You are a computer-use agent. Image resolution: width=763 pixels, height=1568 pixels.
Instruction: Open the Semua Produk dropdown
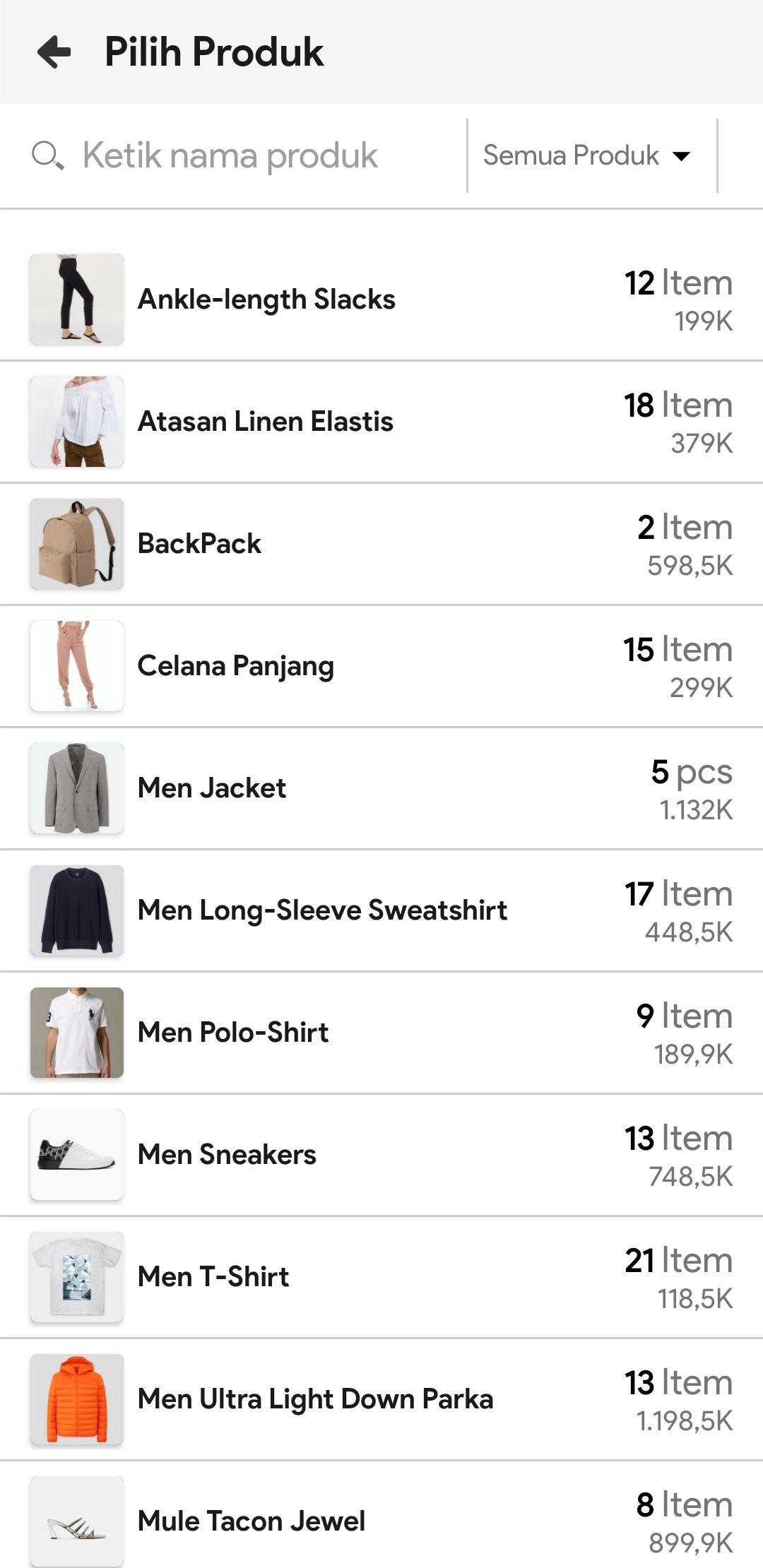pyautogui.click(x=571, y=155)
